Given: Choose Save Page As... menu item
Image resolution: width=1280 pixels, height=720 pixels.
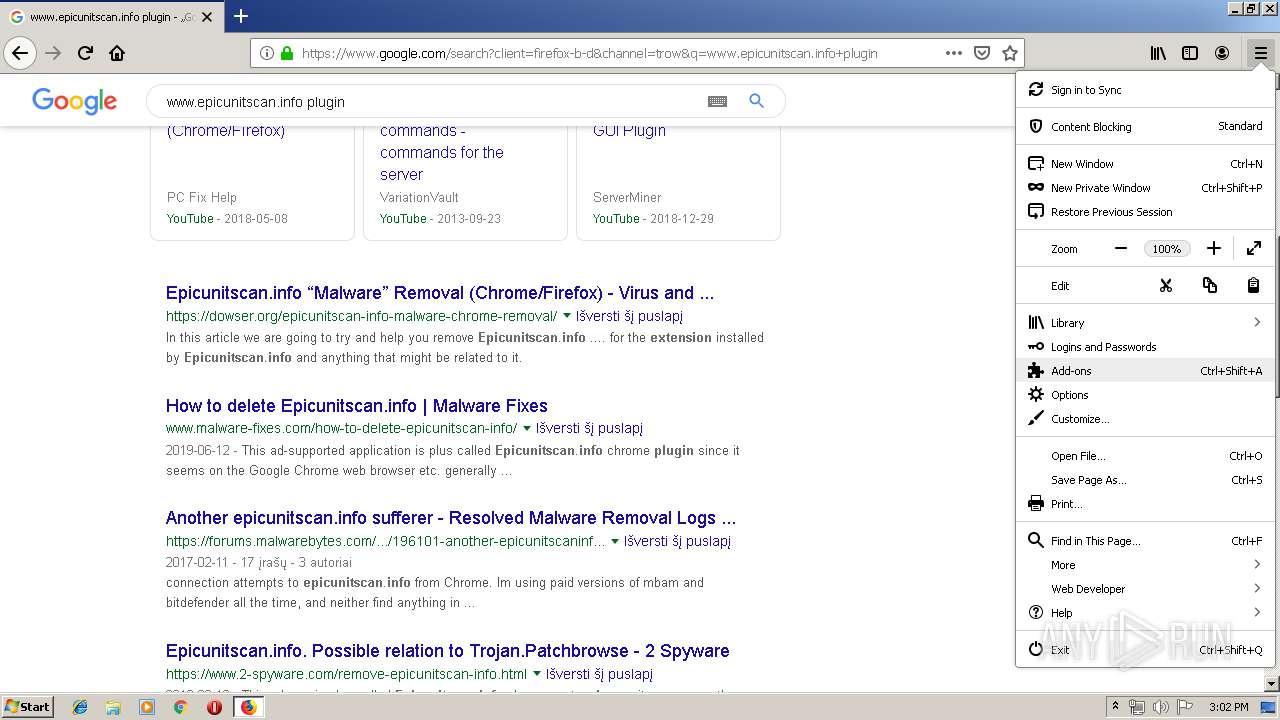Looking at the screenshot, I should (1145, 480).
